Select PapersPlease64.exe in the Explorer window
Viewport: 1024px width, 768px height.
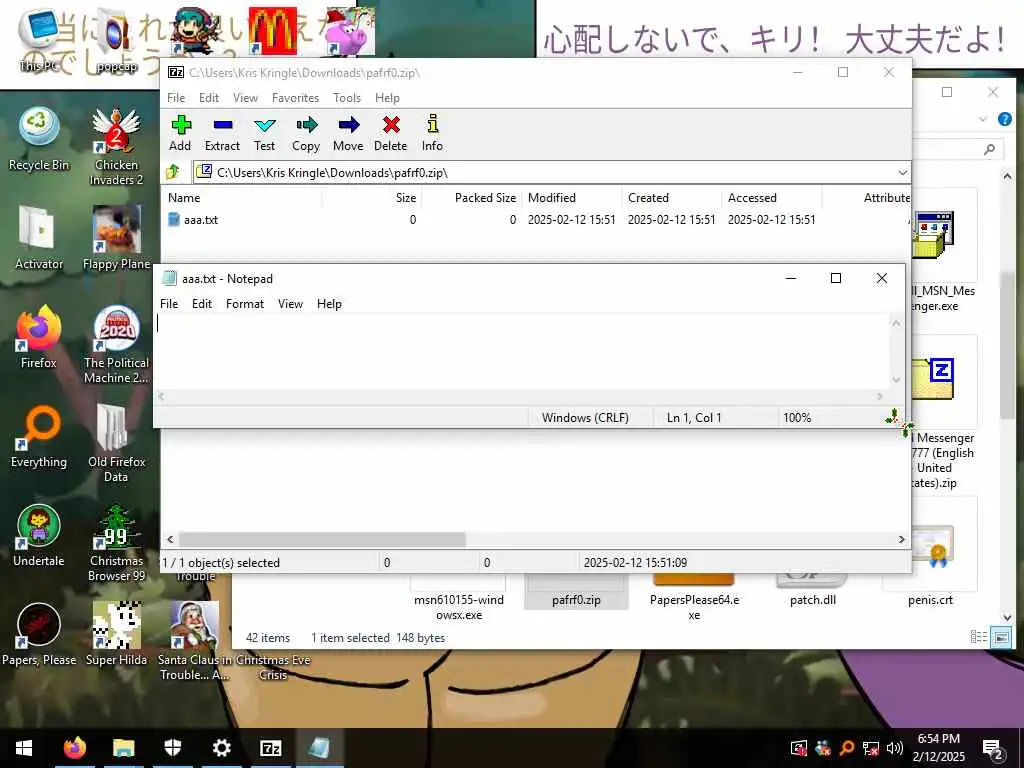694,600
